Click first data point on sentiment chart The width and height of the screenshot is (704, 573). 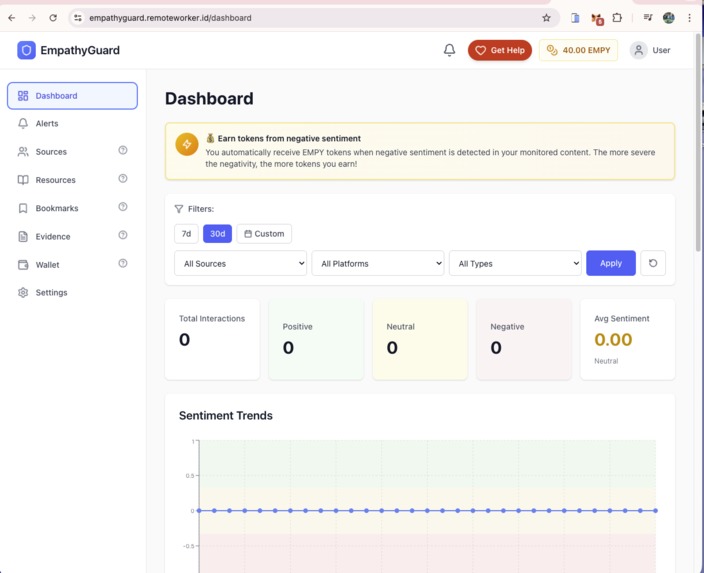199,511
